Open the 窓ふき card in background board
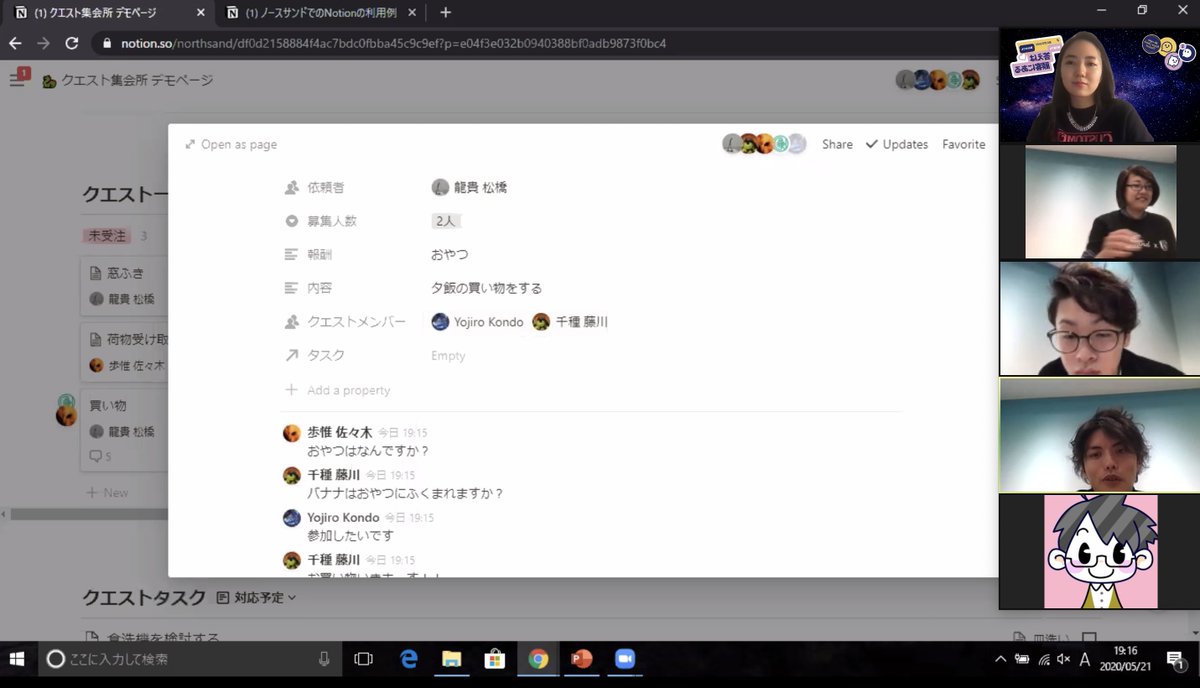The image size is (1200, 688). point(124,285)
